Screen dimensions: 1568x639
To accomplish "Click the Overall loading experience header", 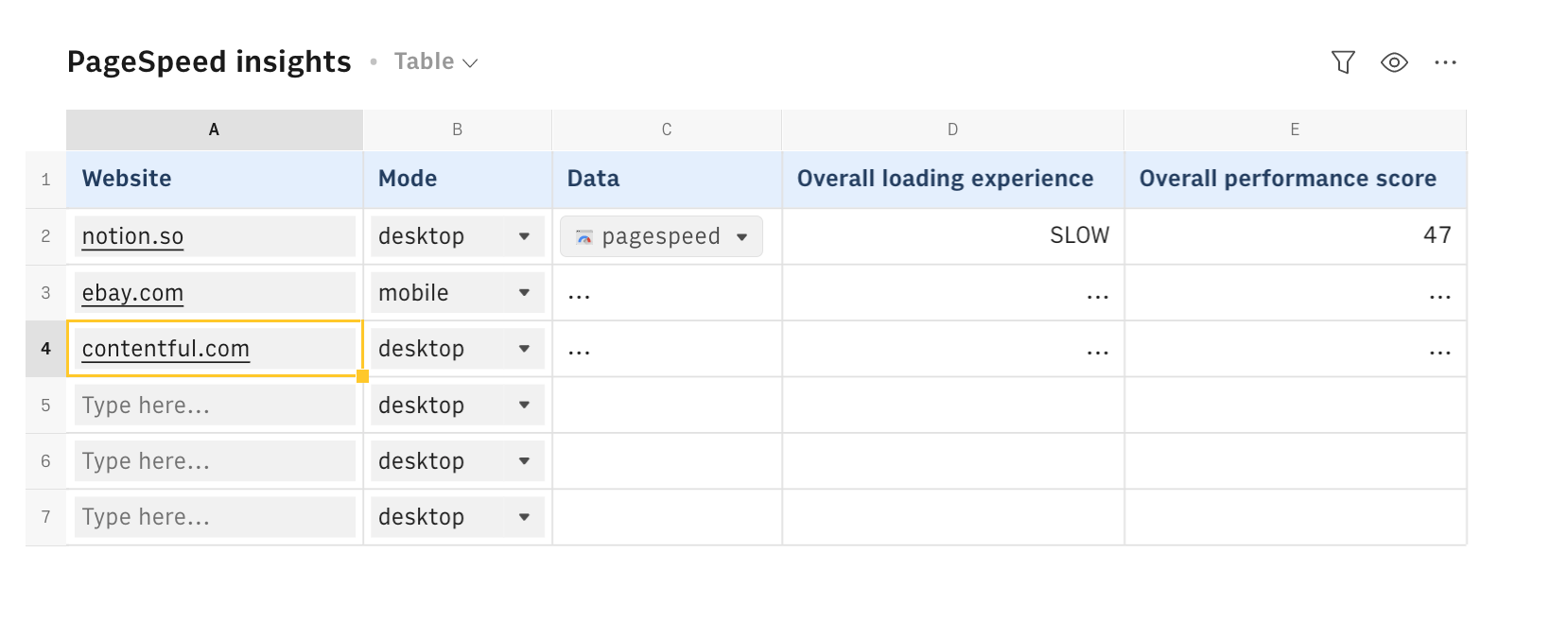I will [952, 180].
